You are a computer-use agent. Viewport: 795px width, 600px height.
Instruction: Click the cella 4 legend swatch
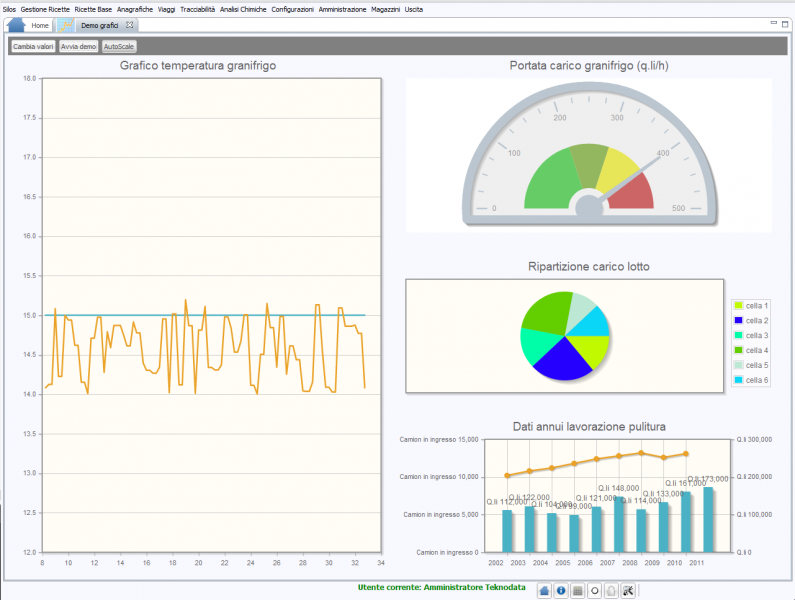(738, 350)
